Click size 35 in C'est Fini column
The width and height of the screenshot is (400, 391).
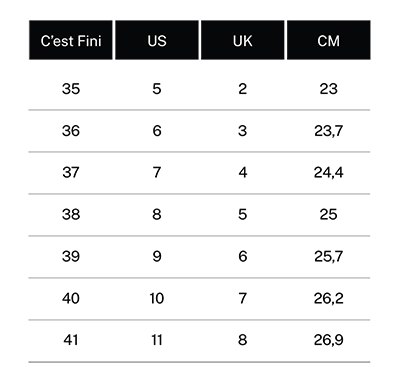click(x=71, y=89)
